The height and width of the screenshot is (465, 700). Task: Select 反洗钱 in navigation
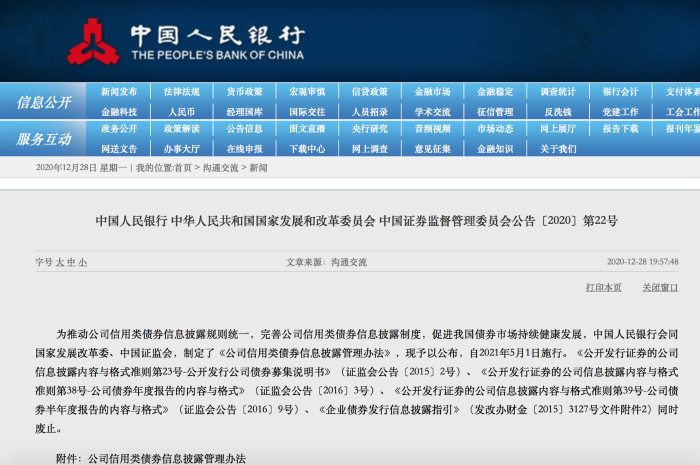click(558, 112)
